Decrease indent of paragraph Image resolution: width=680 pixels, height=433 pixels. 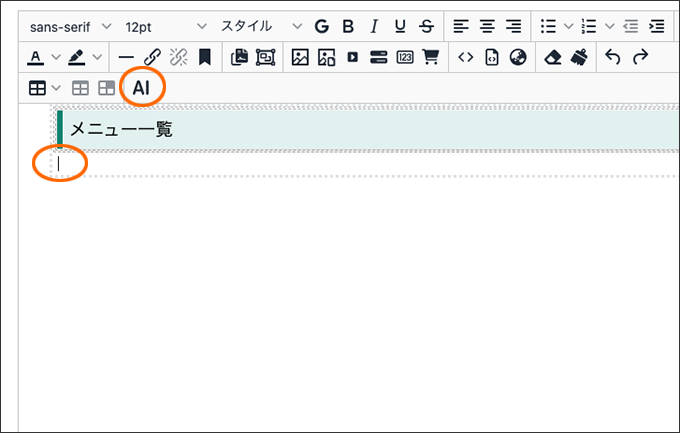click(x=631, y=27)
